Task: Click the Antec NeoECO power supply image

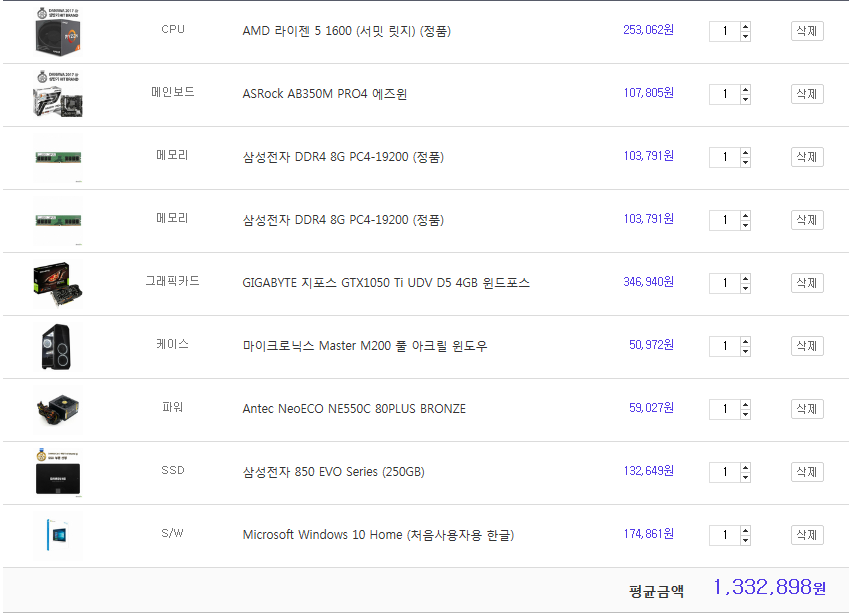Action: pyautogui.click(x=57, y=409)
